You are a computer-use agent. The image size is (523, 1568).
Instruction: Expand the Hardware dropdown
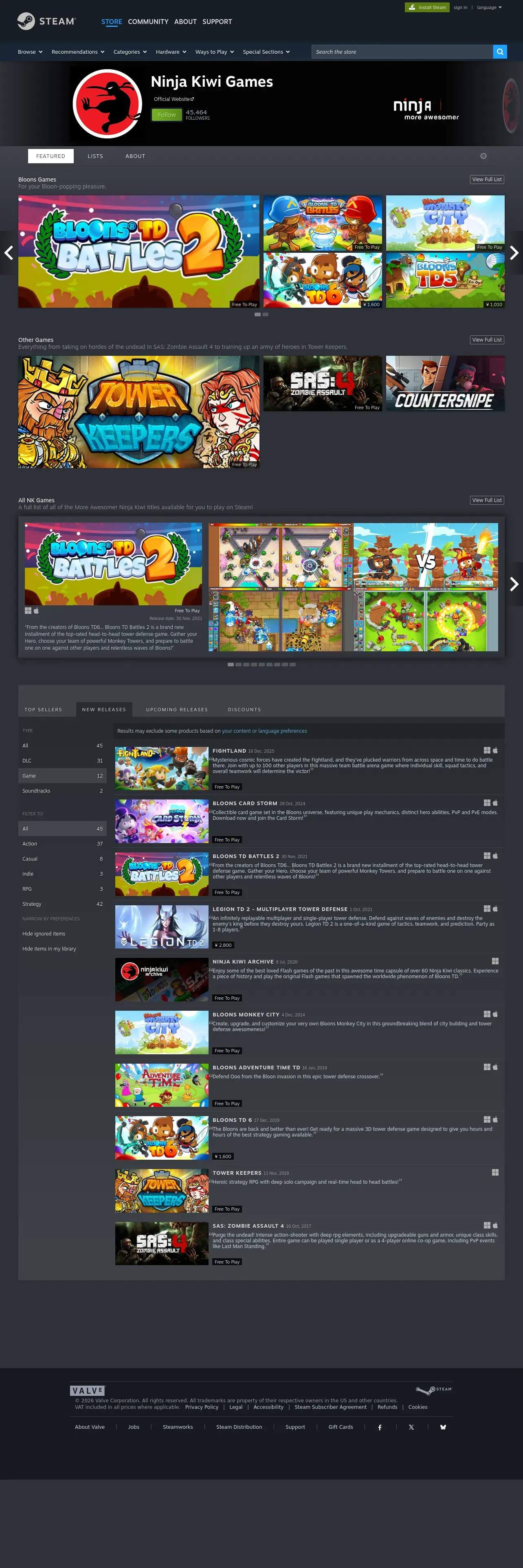pos(171,53)
